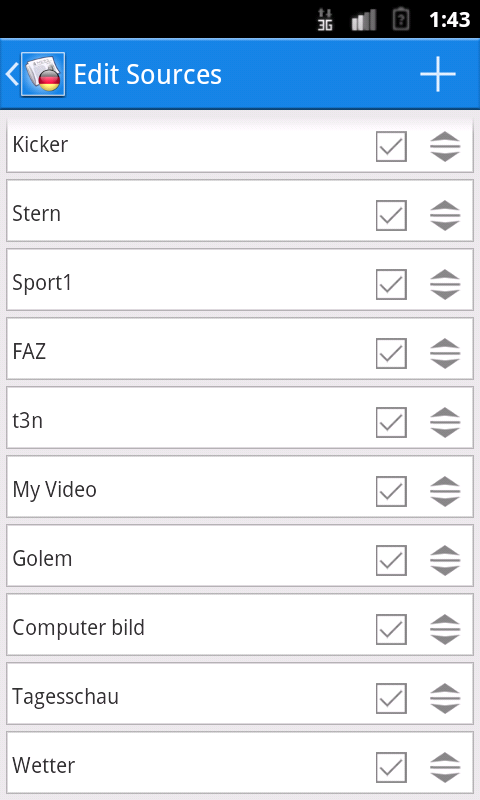480x800 pixels.
Task: Toggle the Sport1 checkbox
Action: (391, 284)
